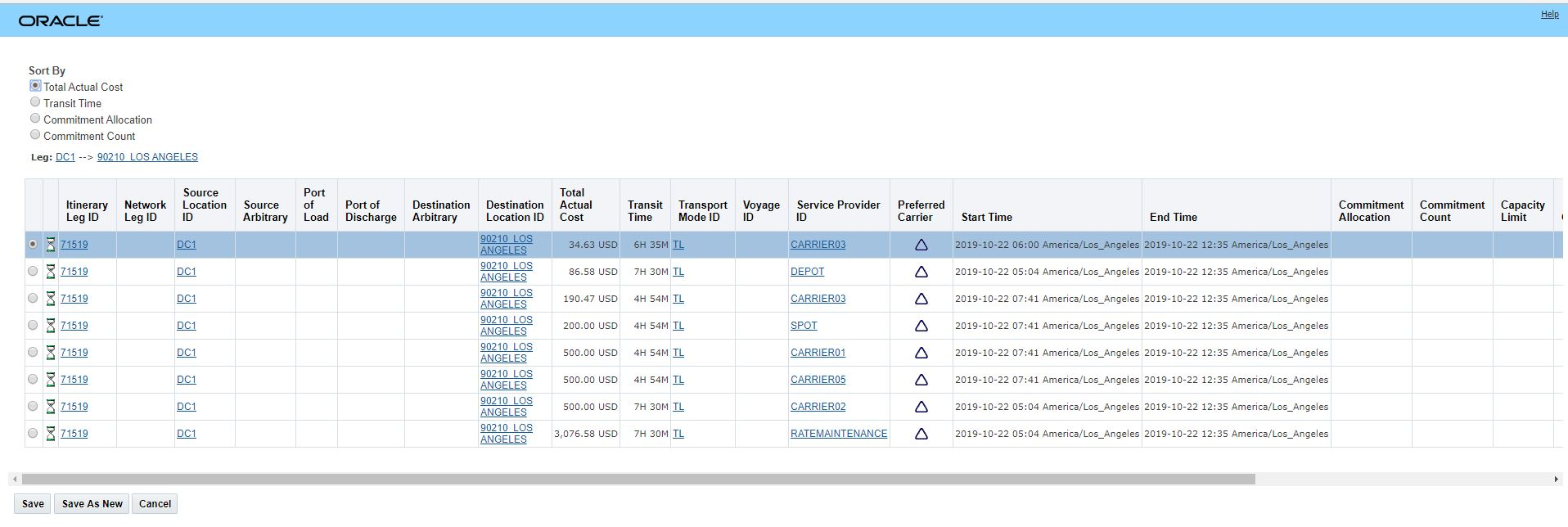Open itinerary leg 71519 in the DEPOT row
This screenshot has height=527, width=1568.
74,272
